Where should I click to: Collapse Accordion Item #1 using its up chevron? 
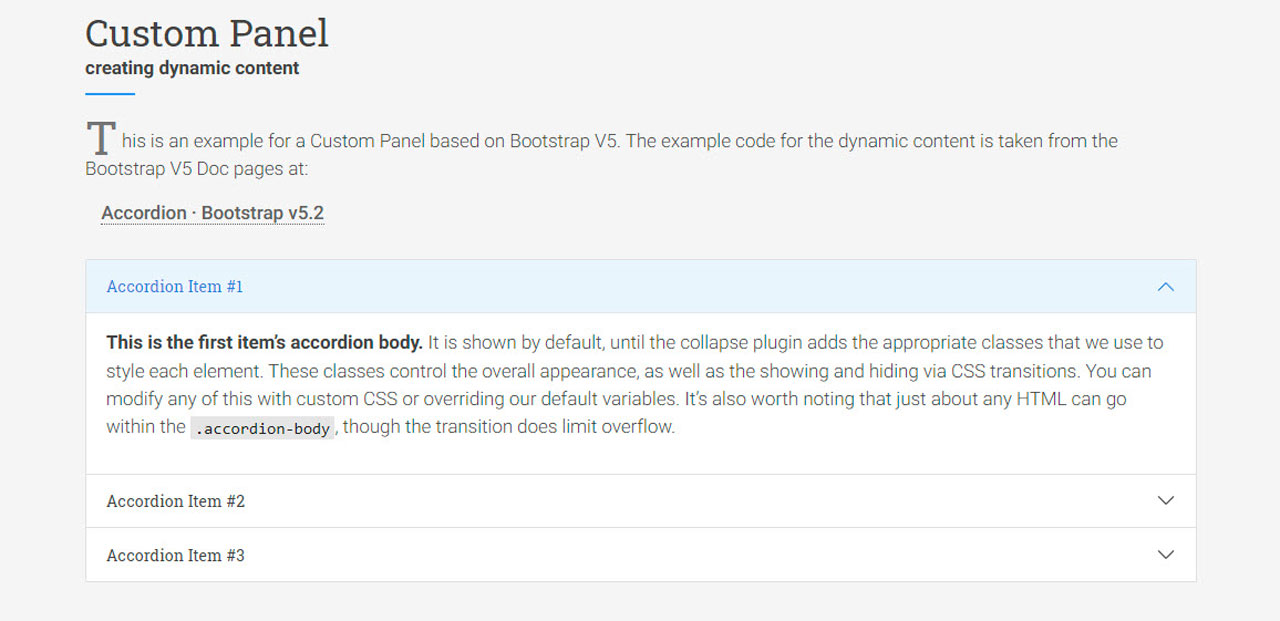click(x=1165, y=287)
